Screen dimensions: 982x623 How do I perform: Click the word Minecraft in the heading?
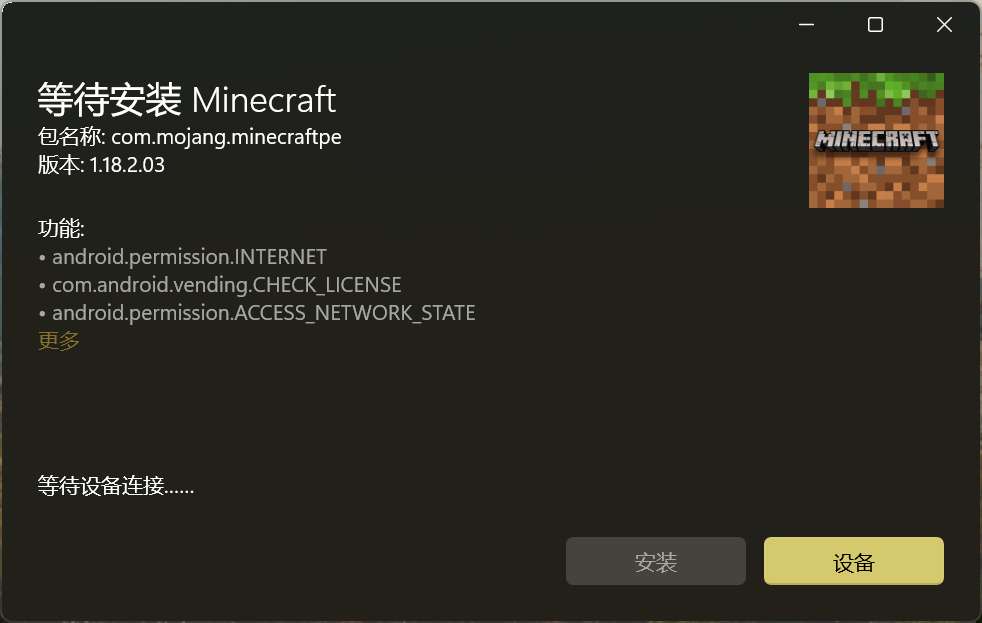point(264,100)
